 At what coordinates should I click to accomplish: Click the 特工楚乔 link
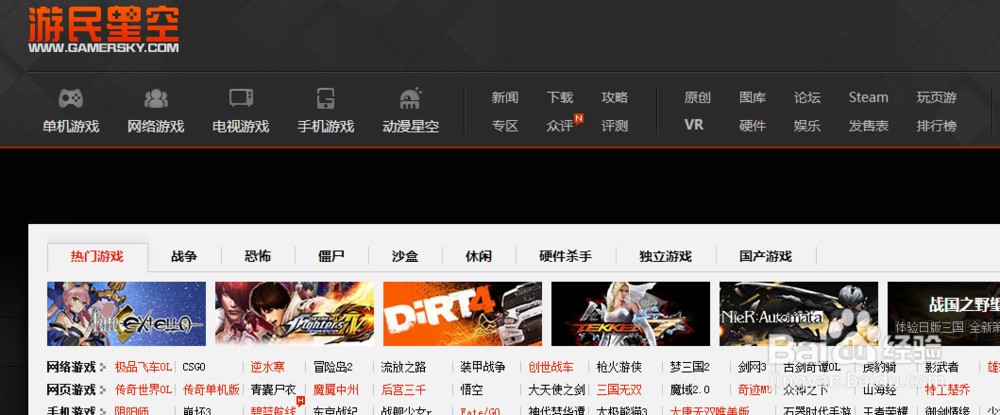[x=948, y=390]
